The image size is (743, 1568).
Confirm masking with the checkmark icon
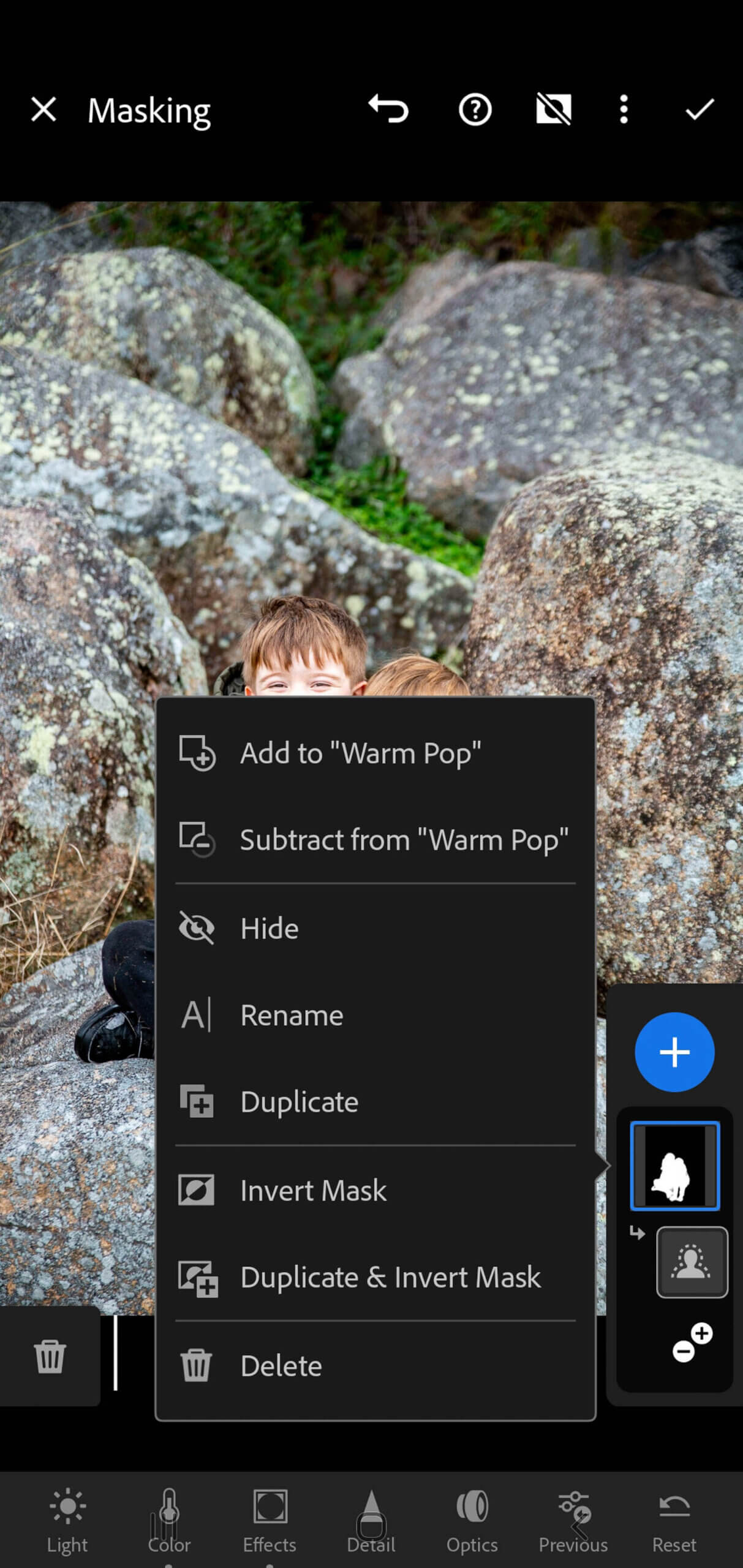point(699,110)
